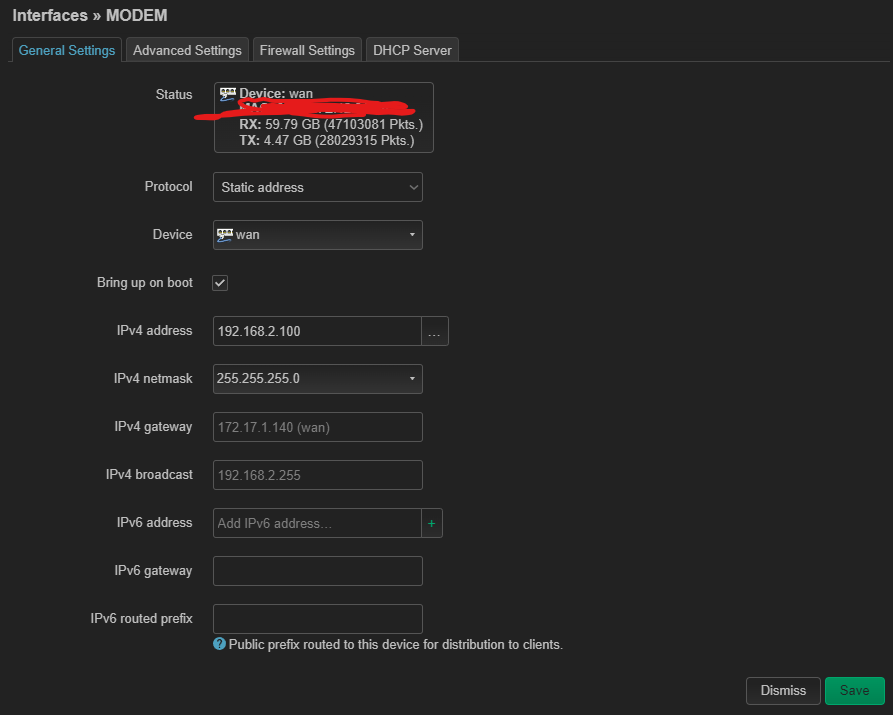Click the ellipsis button next to IPv4 address
893x715 pixels.
click(435, 331)
